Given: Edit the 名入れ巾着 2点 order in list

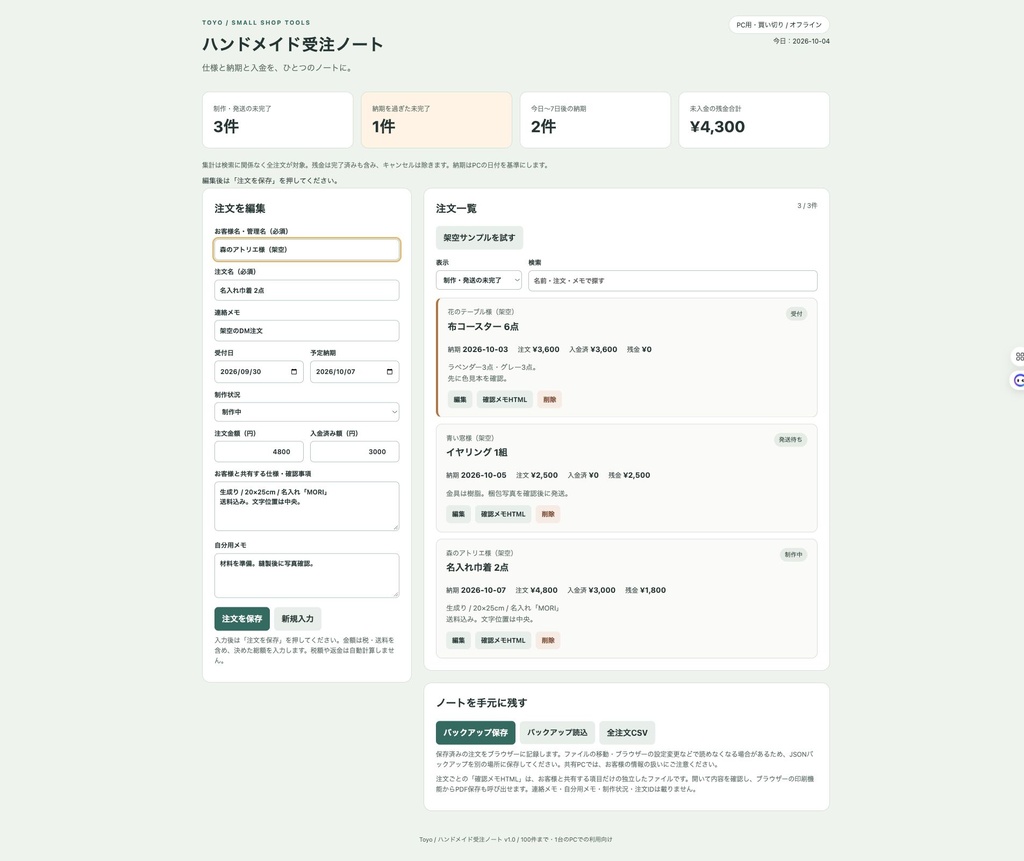Looking at the screenshot, I should [458, 640].
